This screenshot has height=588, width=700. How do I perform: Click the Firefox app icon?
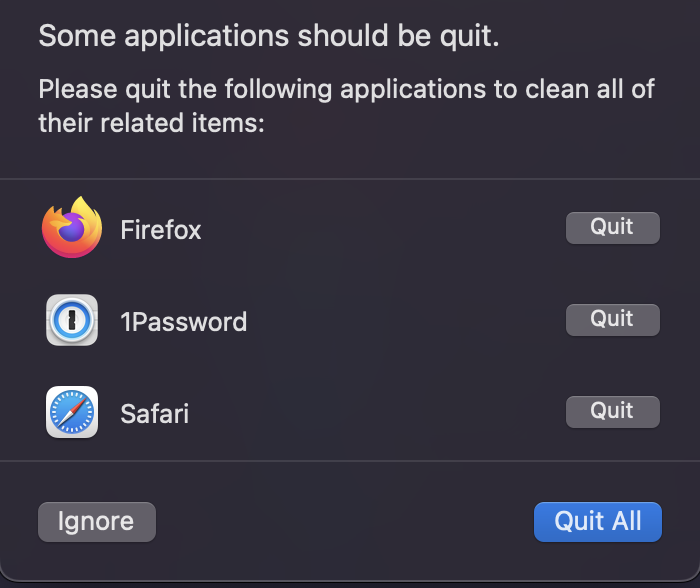72,229
